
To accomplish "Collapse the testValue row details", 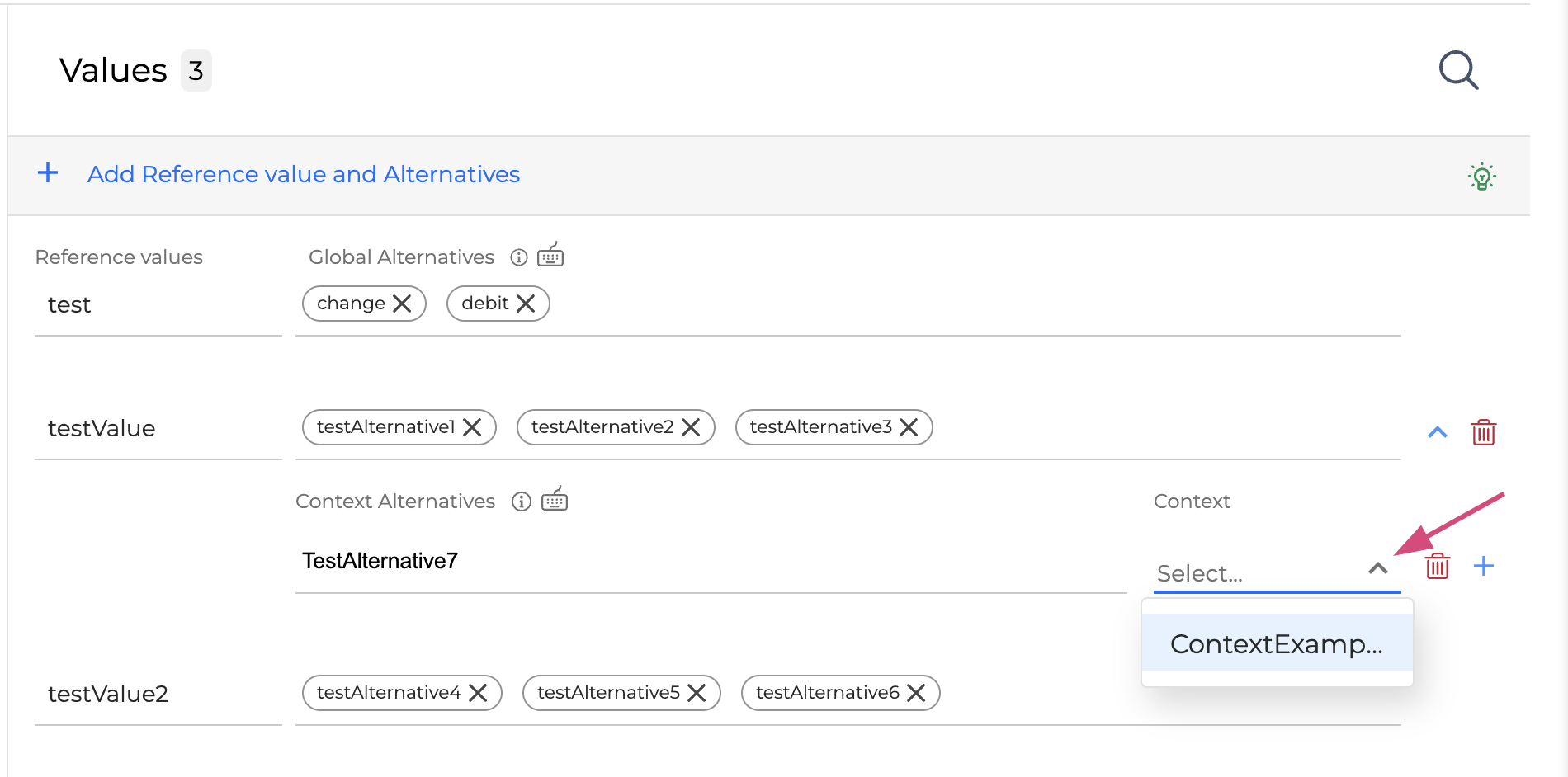I will [x=1437, y=432].
